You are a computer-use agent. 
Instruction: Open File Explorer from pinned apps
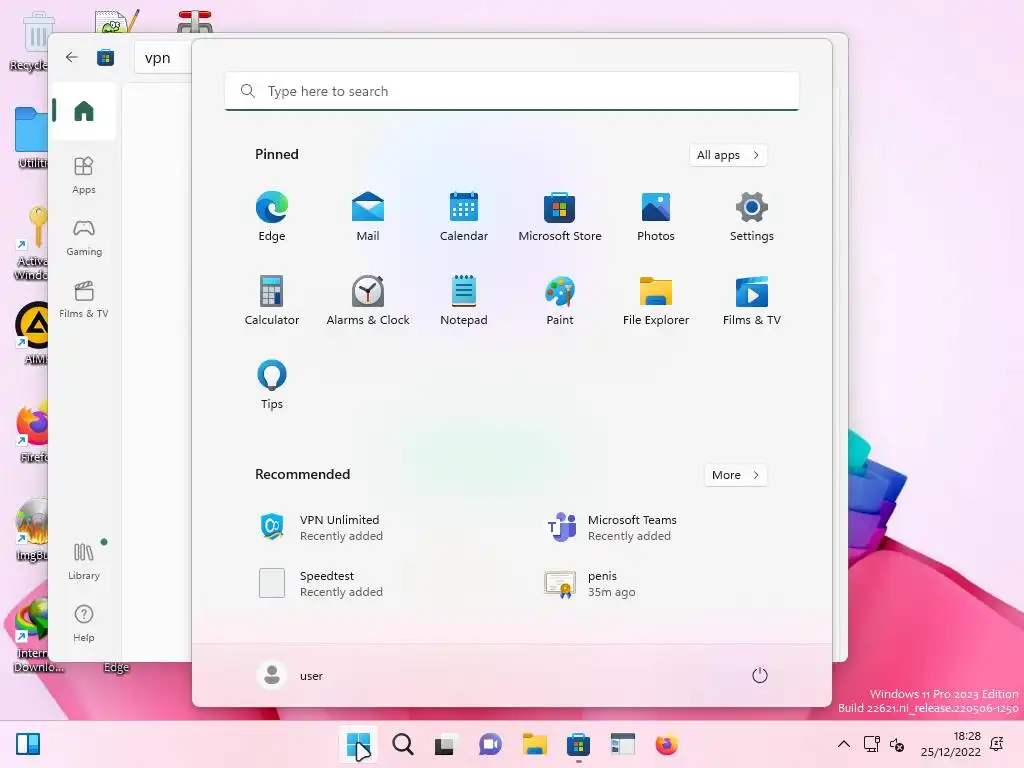(x=656, y=300)
